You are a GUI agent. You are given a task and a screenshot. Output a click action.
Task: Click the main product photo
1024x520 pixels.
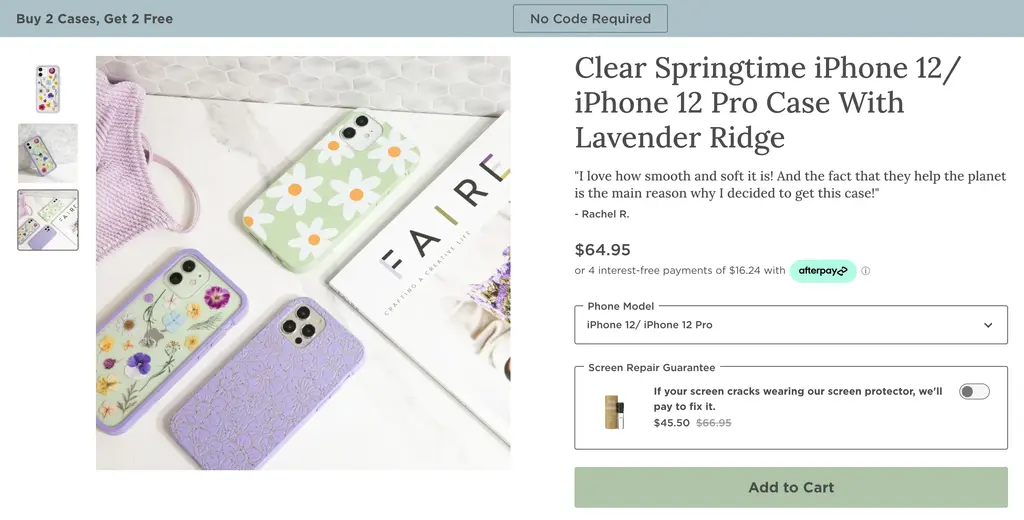pos(303,262)
